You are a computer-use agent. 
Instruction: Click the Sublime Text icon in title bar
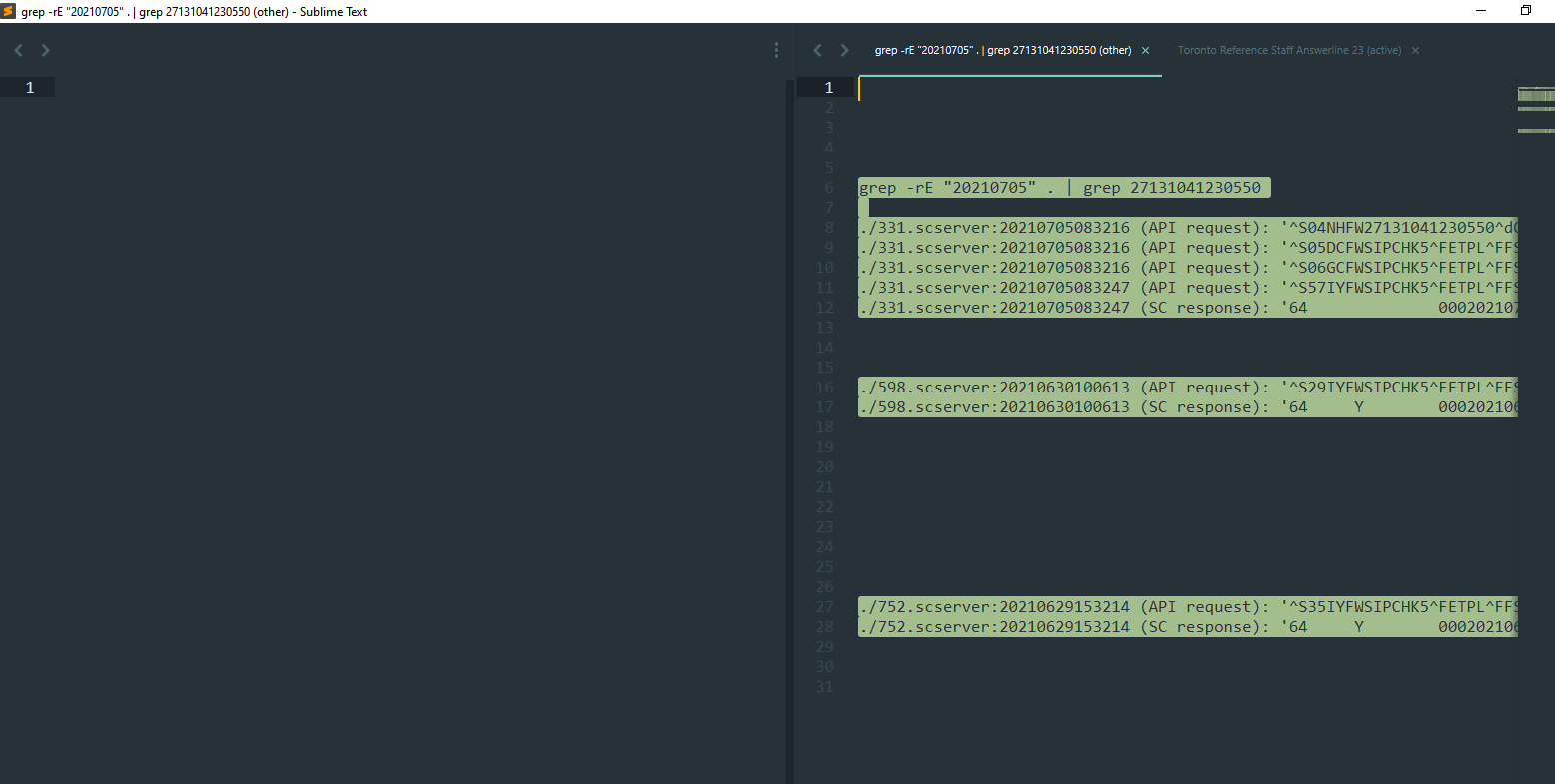(9, 11)
